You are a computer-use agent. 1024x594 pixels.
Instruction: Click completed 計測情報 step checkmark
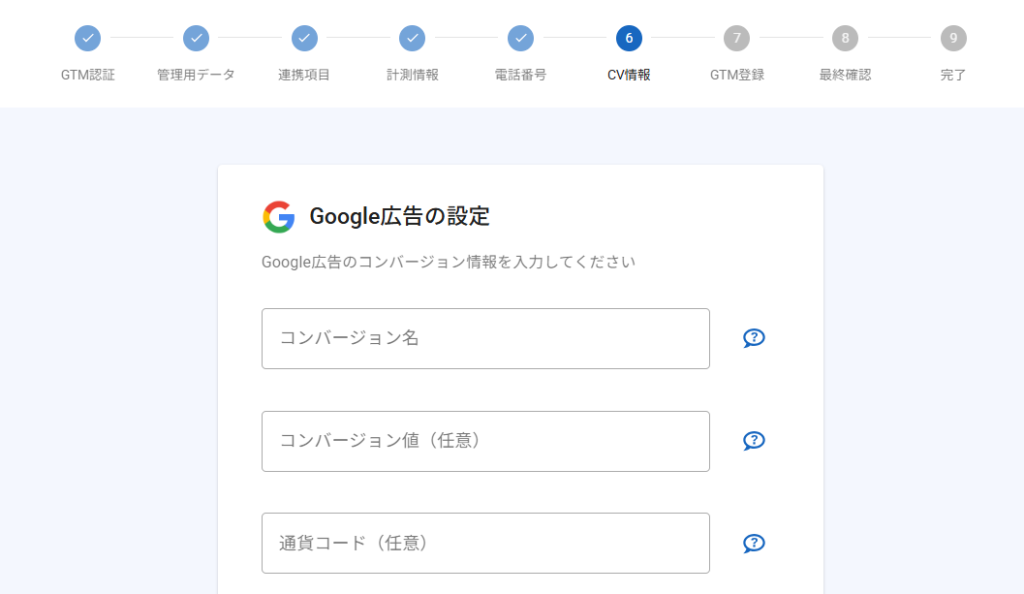(412, 39)
